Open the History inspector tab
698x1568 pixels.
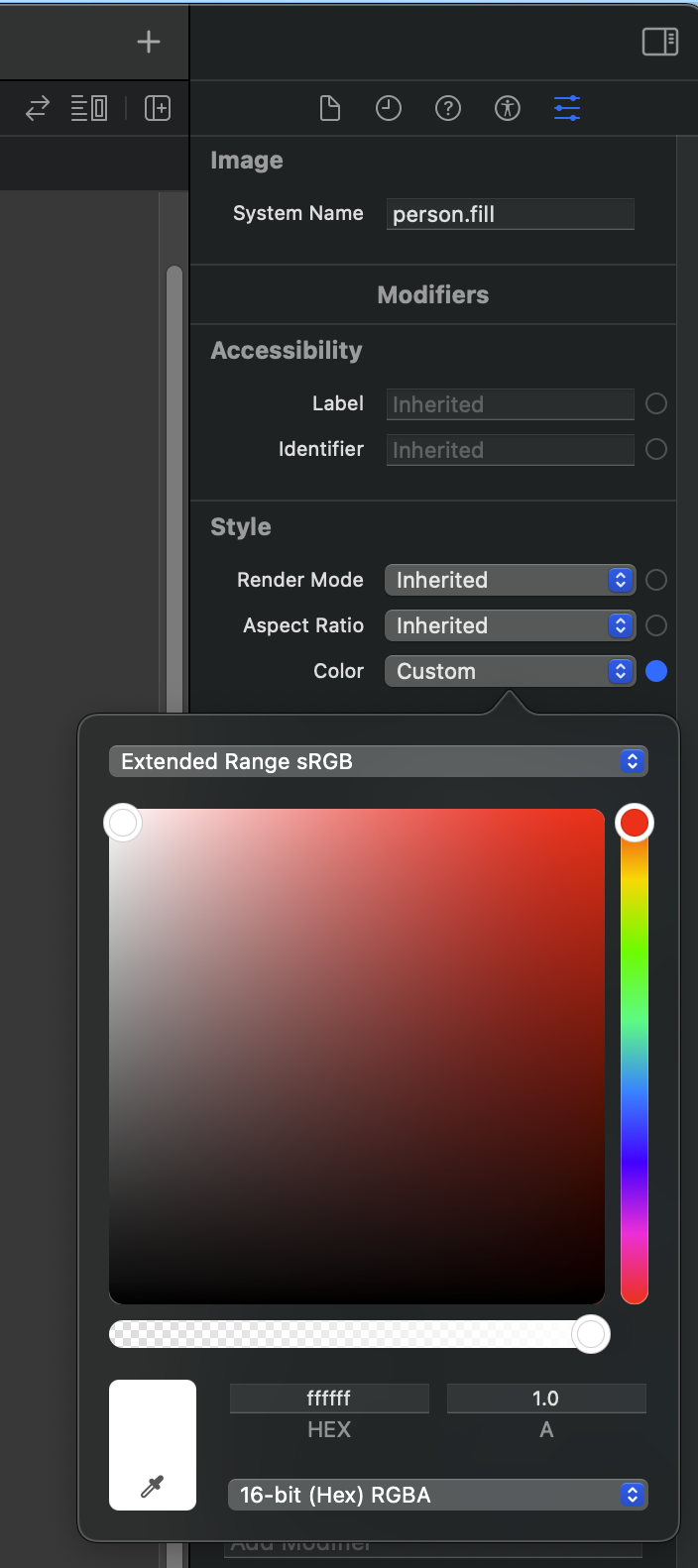pos(389,108)
